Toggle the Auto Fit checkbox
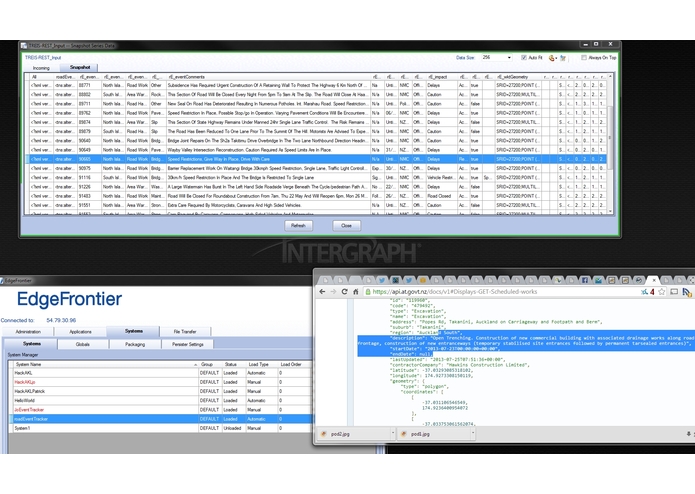Screen dimensions: 695x494 524,58
